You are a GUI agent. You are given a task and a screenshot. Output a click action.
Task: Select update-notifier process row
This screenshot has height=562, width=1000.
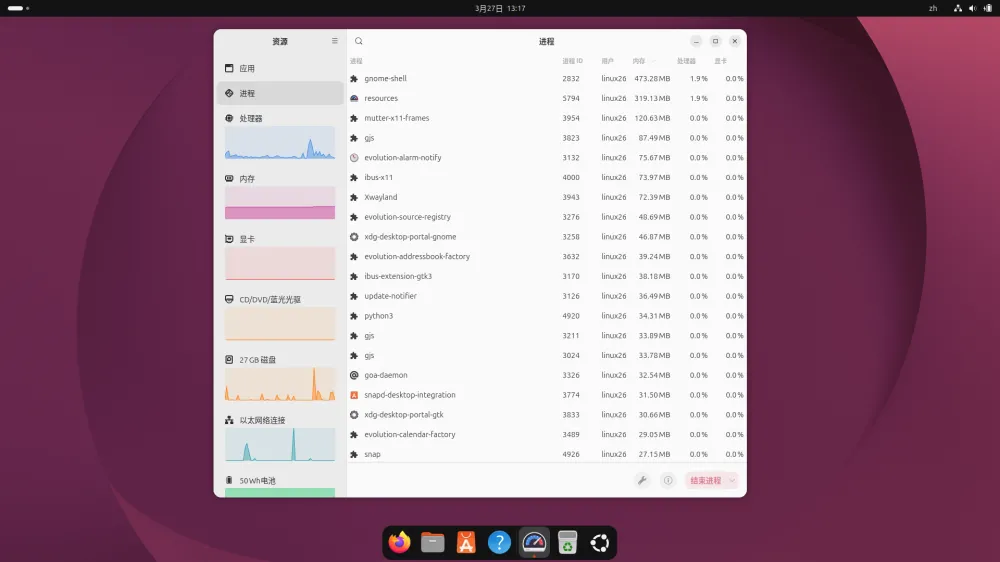tap(547, 296)
